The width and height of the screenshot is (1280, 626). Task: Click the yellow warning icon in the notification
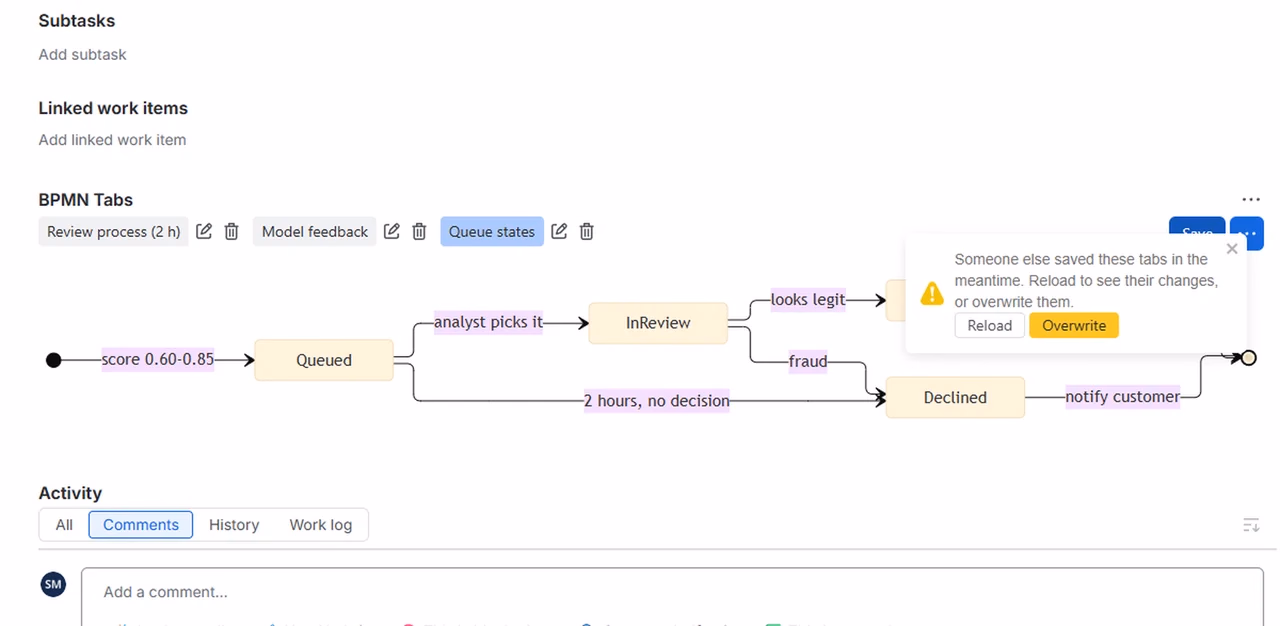tap(932, 293)
